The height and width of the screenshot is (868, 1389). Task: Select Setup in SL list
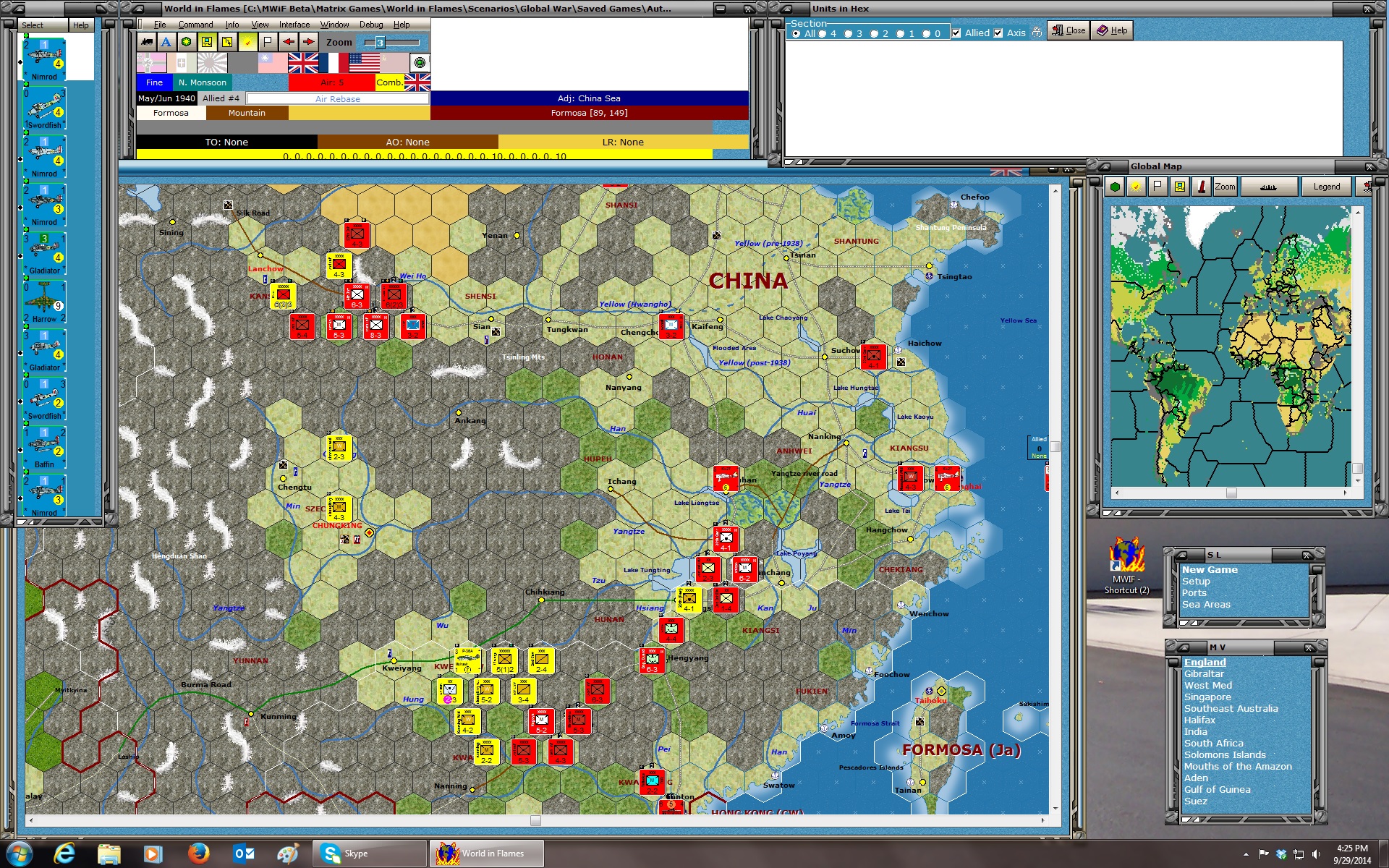click(x=1196, y=582)
